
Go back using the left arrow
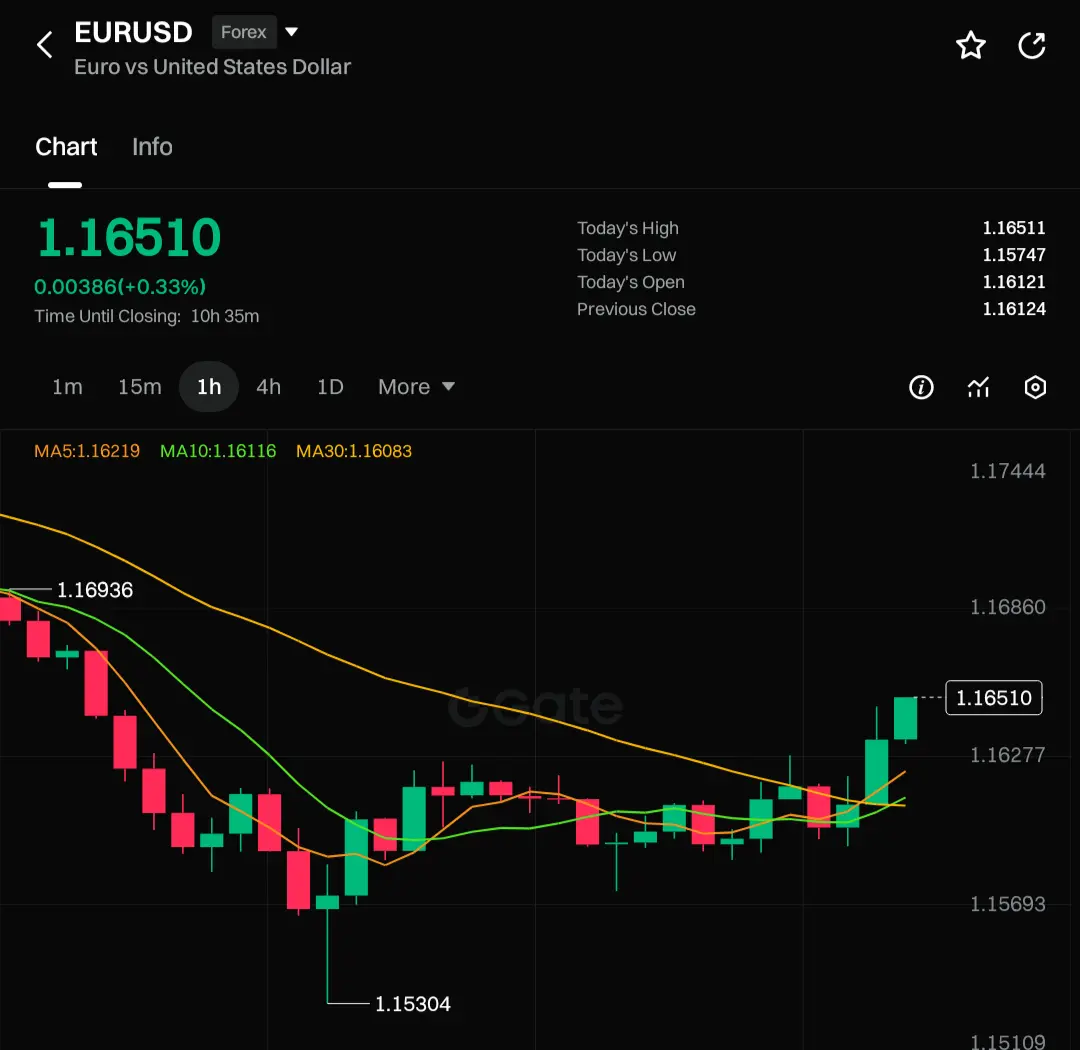tap(45, 45)
